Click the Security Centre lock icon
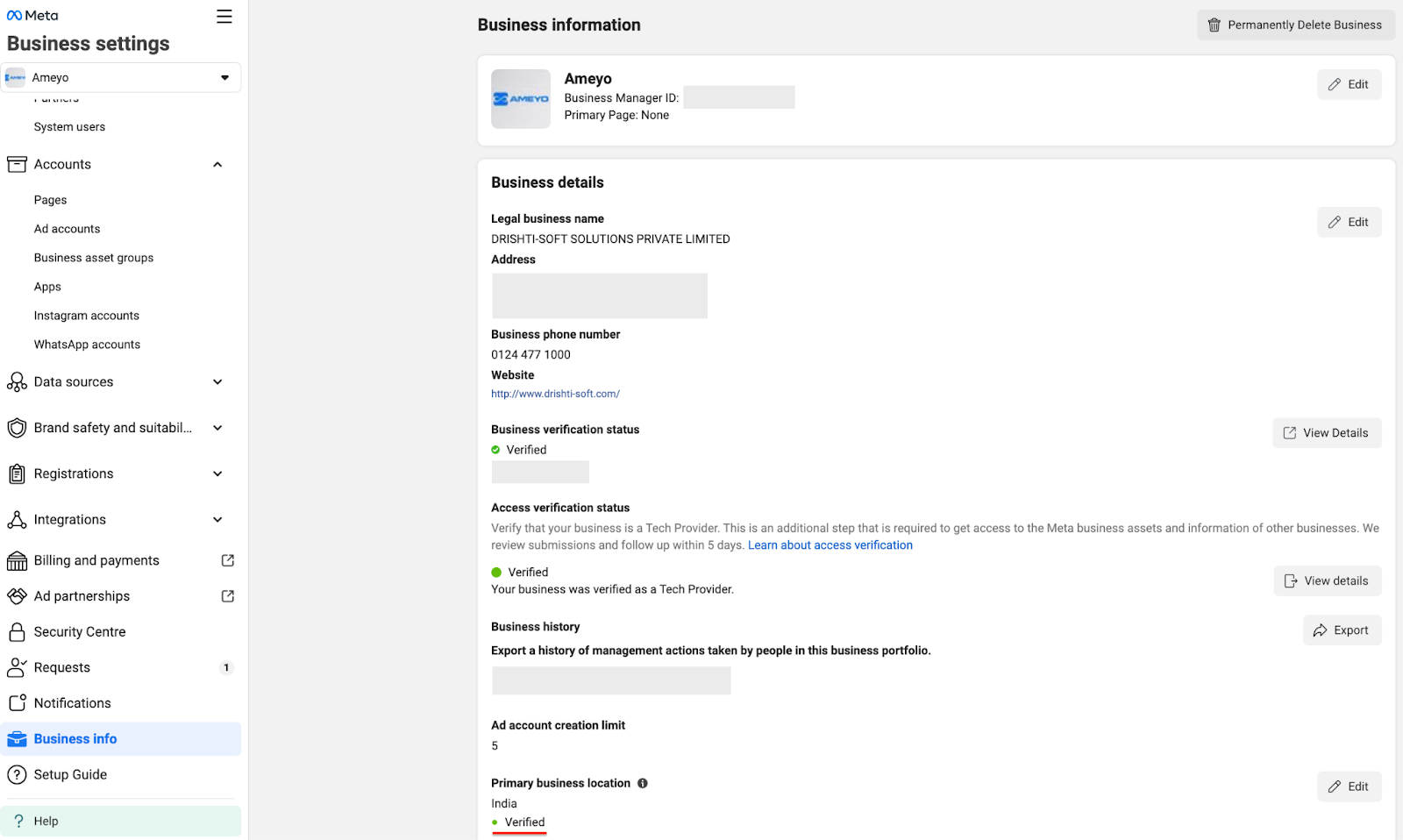Viewport: 1403px width, 840px height. click(17, 632)
